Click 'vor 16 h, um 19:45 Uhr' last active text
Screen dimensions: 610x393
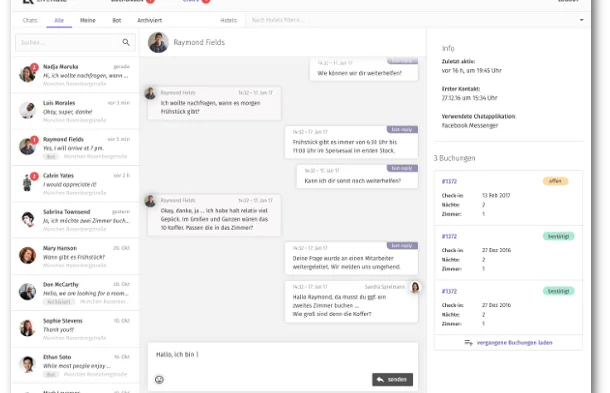coord(472,70)
